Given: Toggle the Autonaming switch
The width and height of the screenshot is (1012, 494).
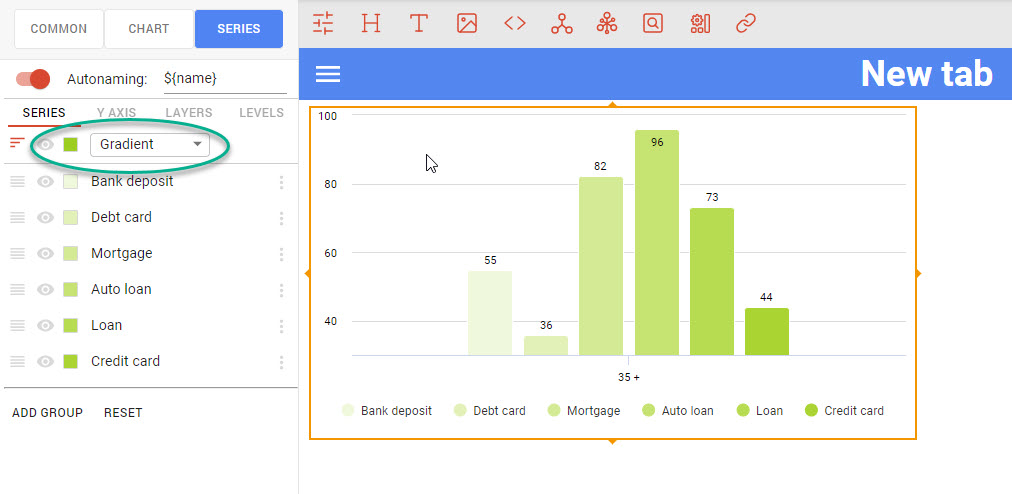Looking at the screenshot, I should tap(34, 79).
